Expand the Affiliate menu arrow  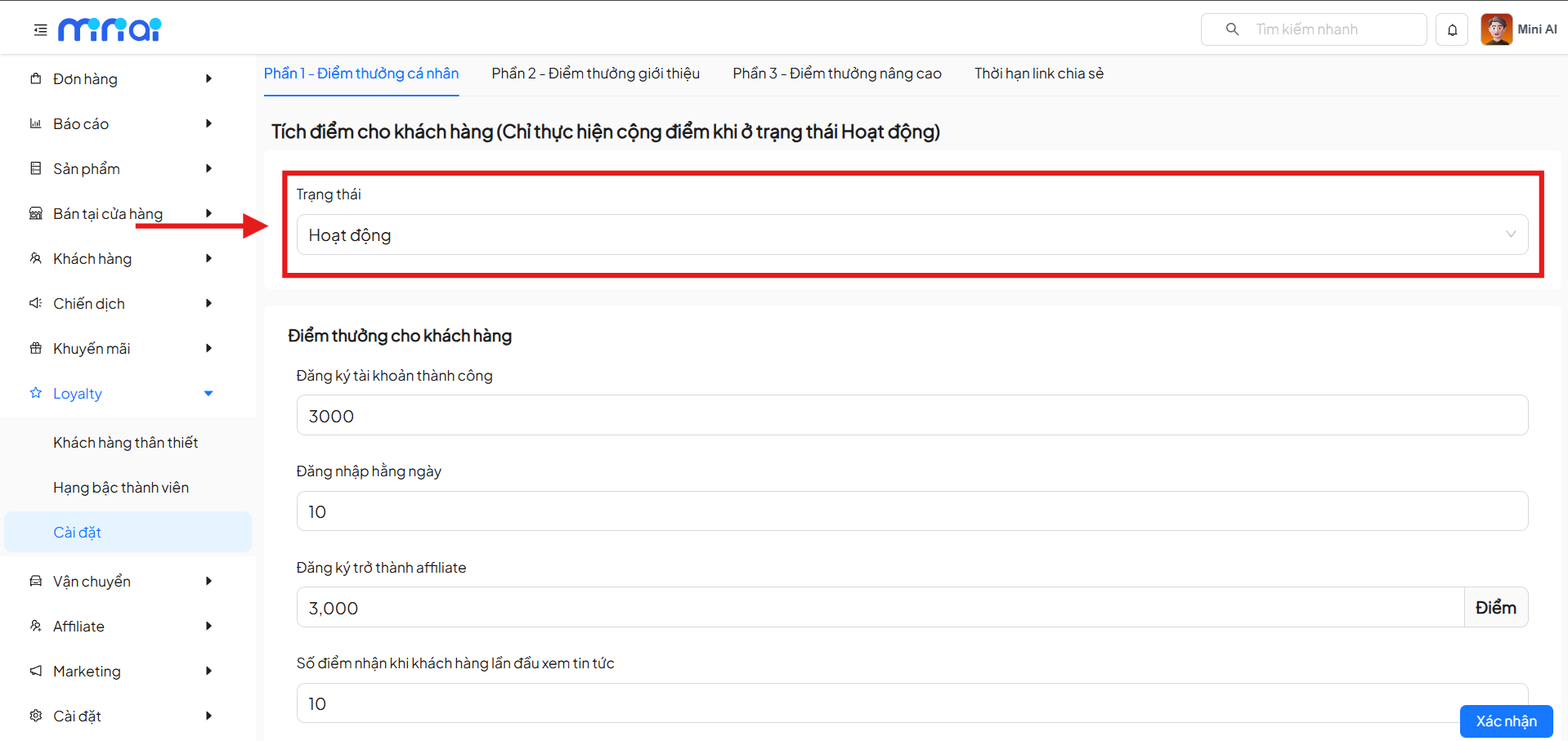pos(208,627)
